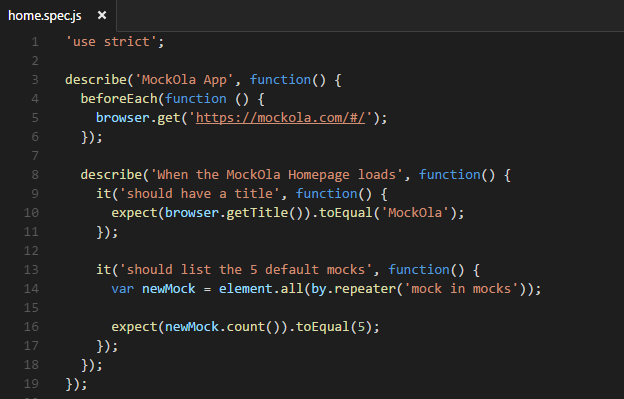The width and height of the screenshot is (624, 399).
Task: Click line number 19 in gutter
Action: pyautogui.click(x=31, y=384)
